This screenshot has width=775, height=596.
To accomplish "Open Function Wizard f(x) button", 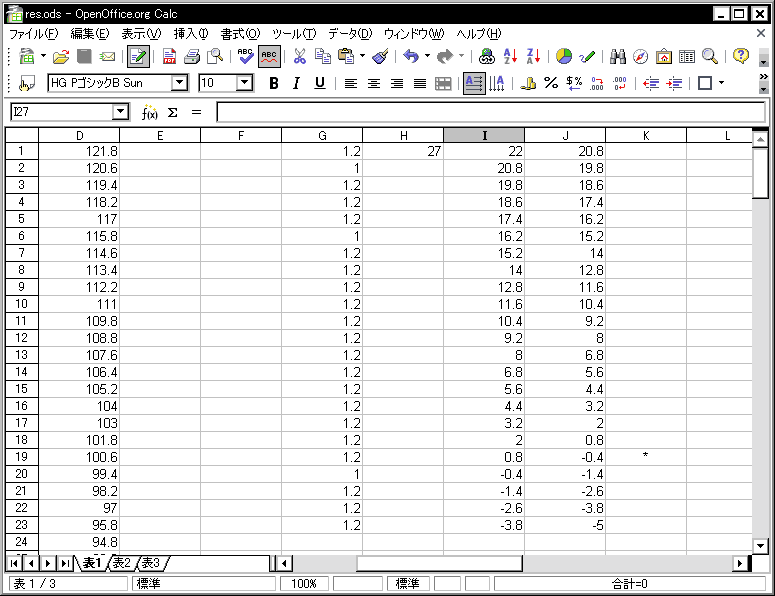I will pyautogui.click(x=149, y=113).
